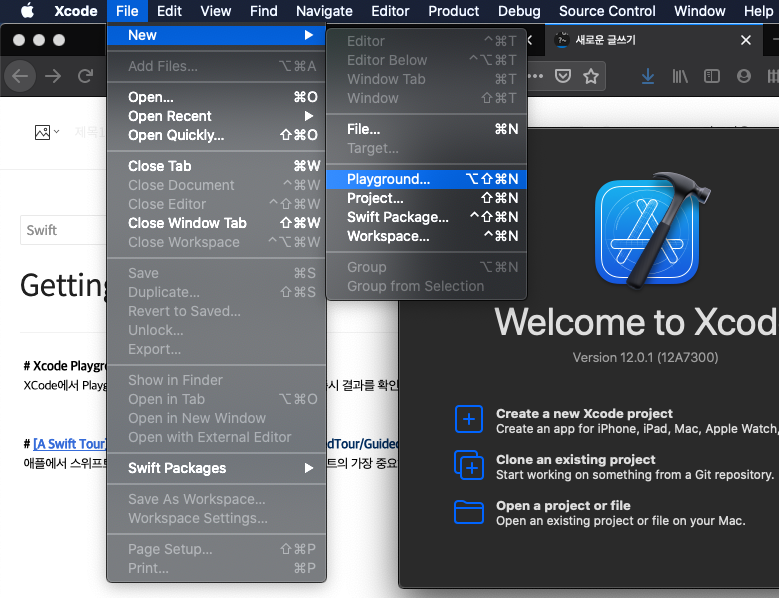This screenshot has width=779, height=598.
Task: Click Version 12.0.1 (12A7300) text
Action: click(645, 357)
